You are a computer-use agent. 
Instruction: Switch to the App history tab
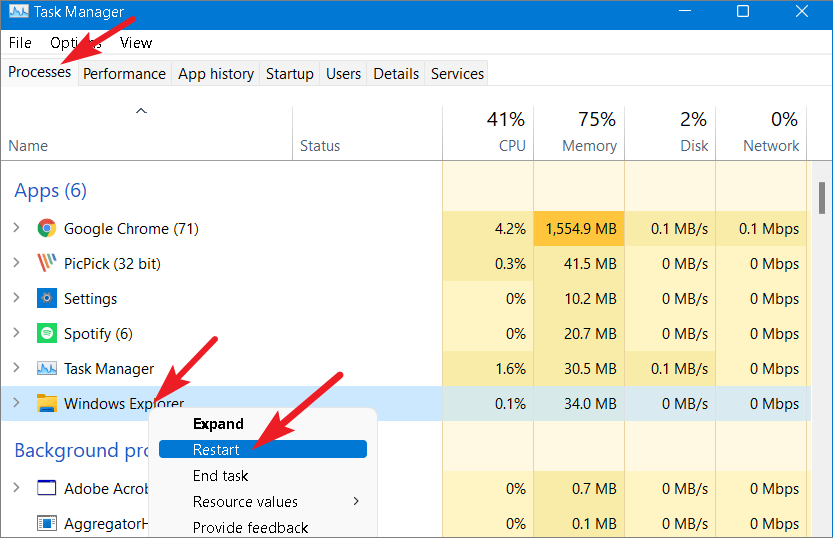point(216,74)
